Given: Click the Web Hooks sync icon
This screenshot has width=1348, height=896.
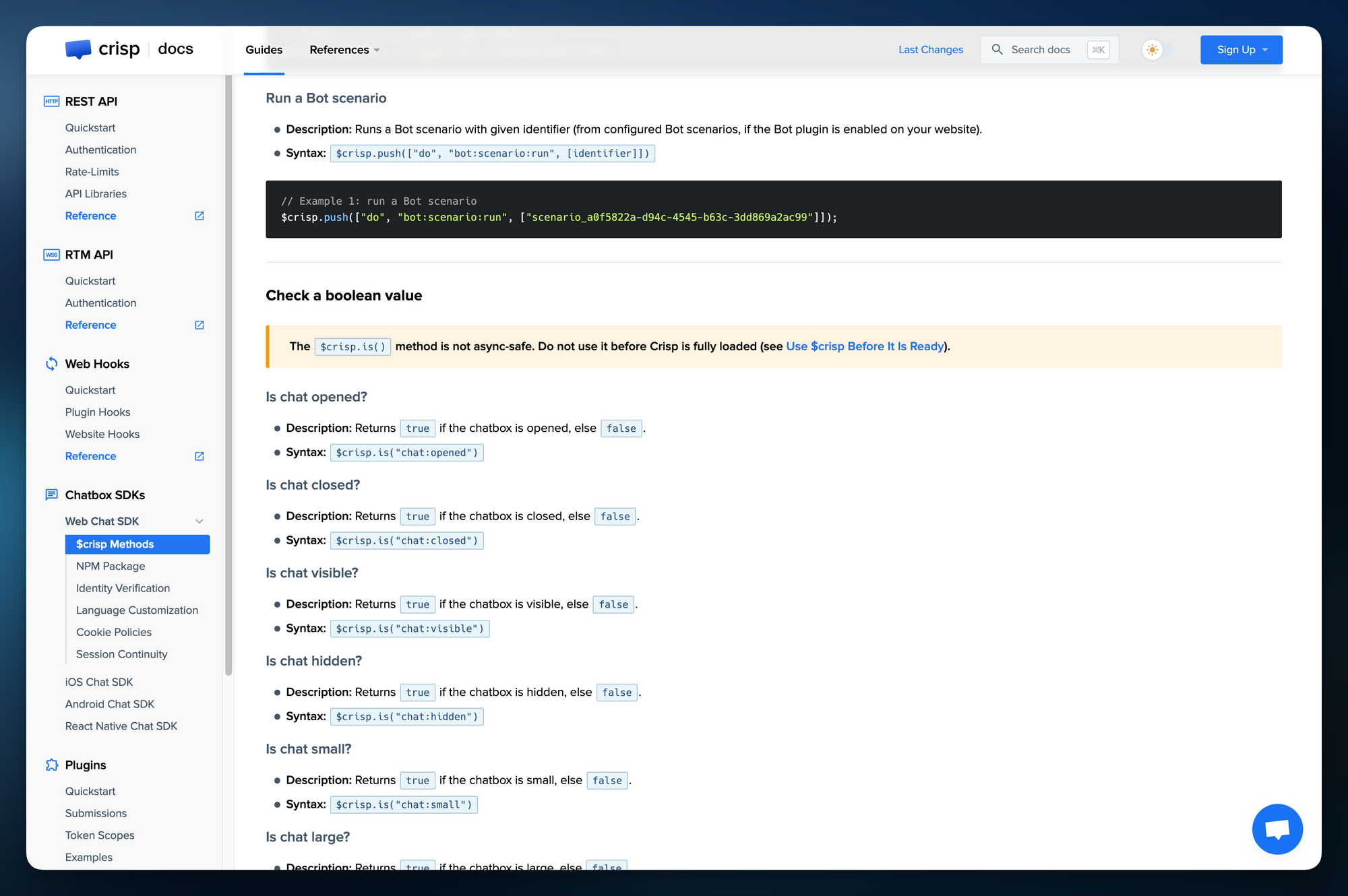Looking at the screenshot, I should [51, 363].
